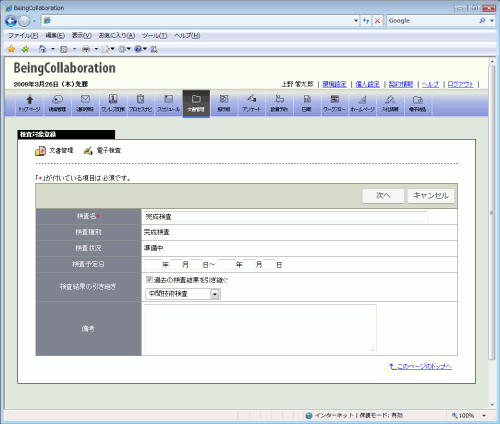
Task: Open the スケジュール nav icon
Action: pos(168,104)
